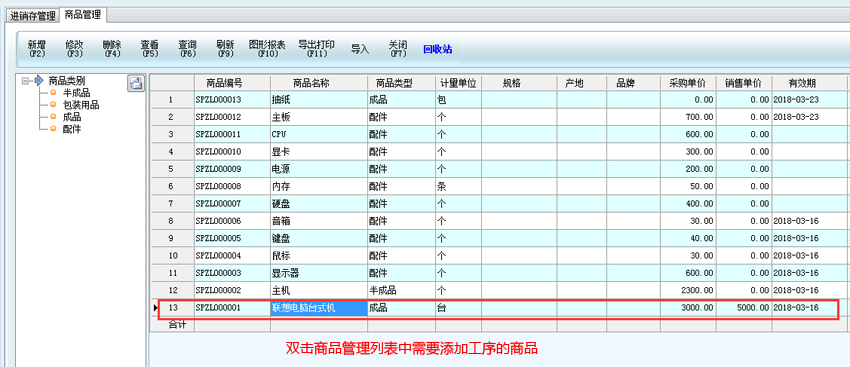Open 图形报表 (F10) chart report
This screenshot has width=850, height=367.
tap(267, 49)
